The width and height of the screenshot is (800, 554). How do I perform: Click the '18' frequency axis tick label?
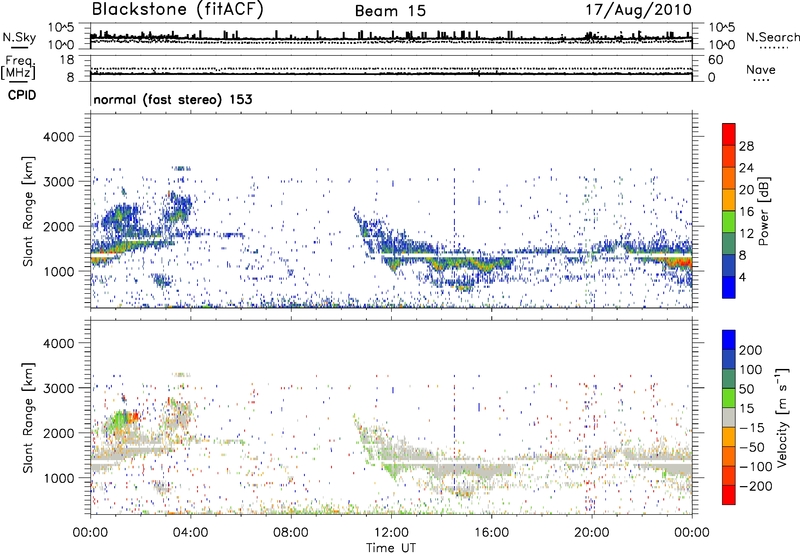(x=67, y=60)
